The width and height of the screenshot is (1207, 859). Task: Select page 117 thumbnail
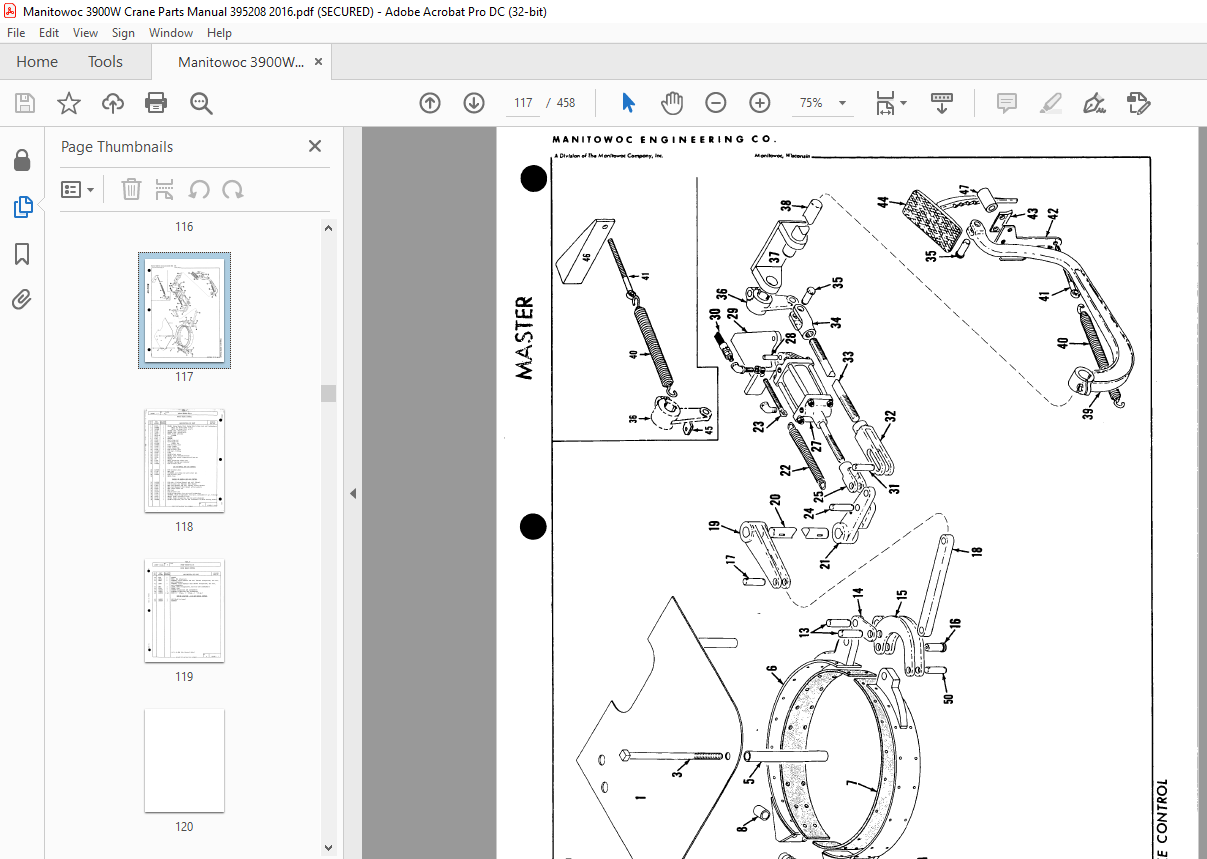point(184,310)
